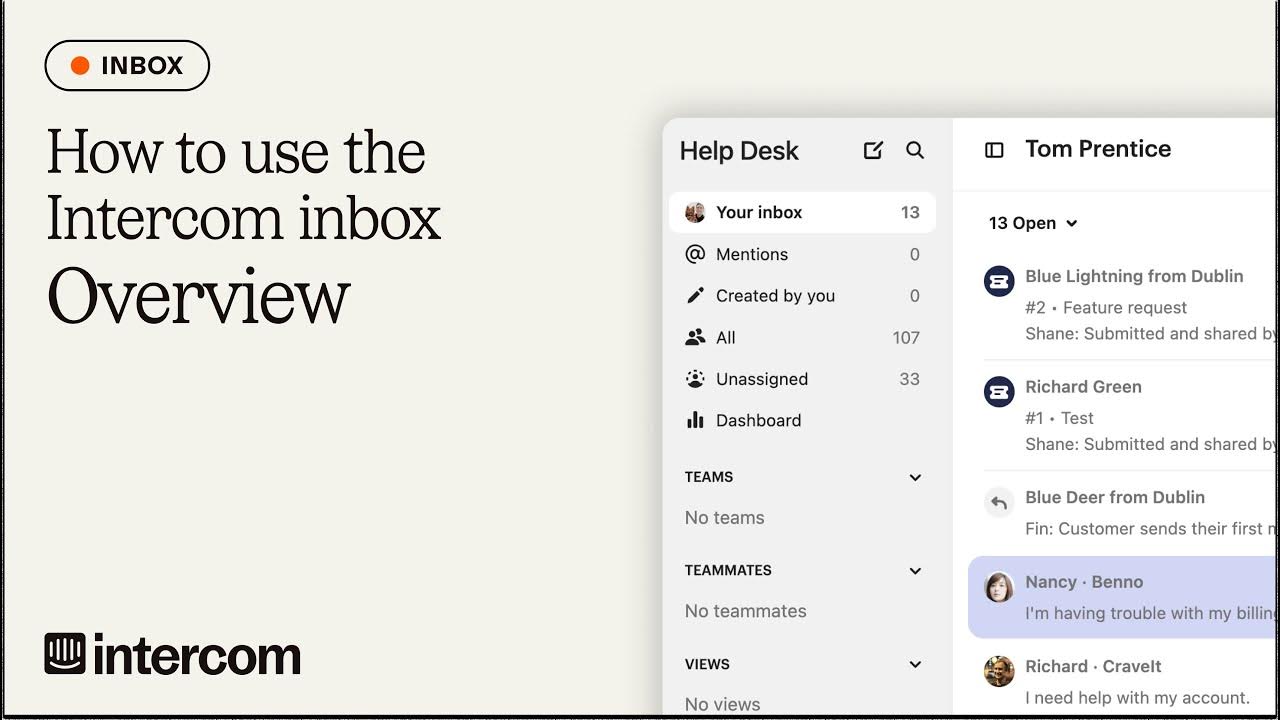This screenshot has width=1280, height=720.
Task: Click the Intercom logo
Action: point(172,655)
